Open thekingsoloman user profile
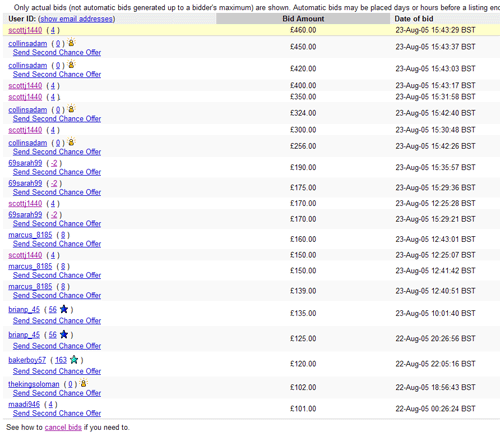This screenshot has width=500, height=436. tap(34, 384)
